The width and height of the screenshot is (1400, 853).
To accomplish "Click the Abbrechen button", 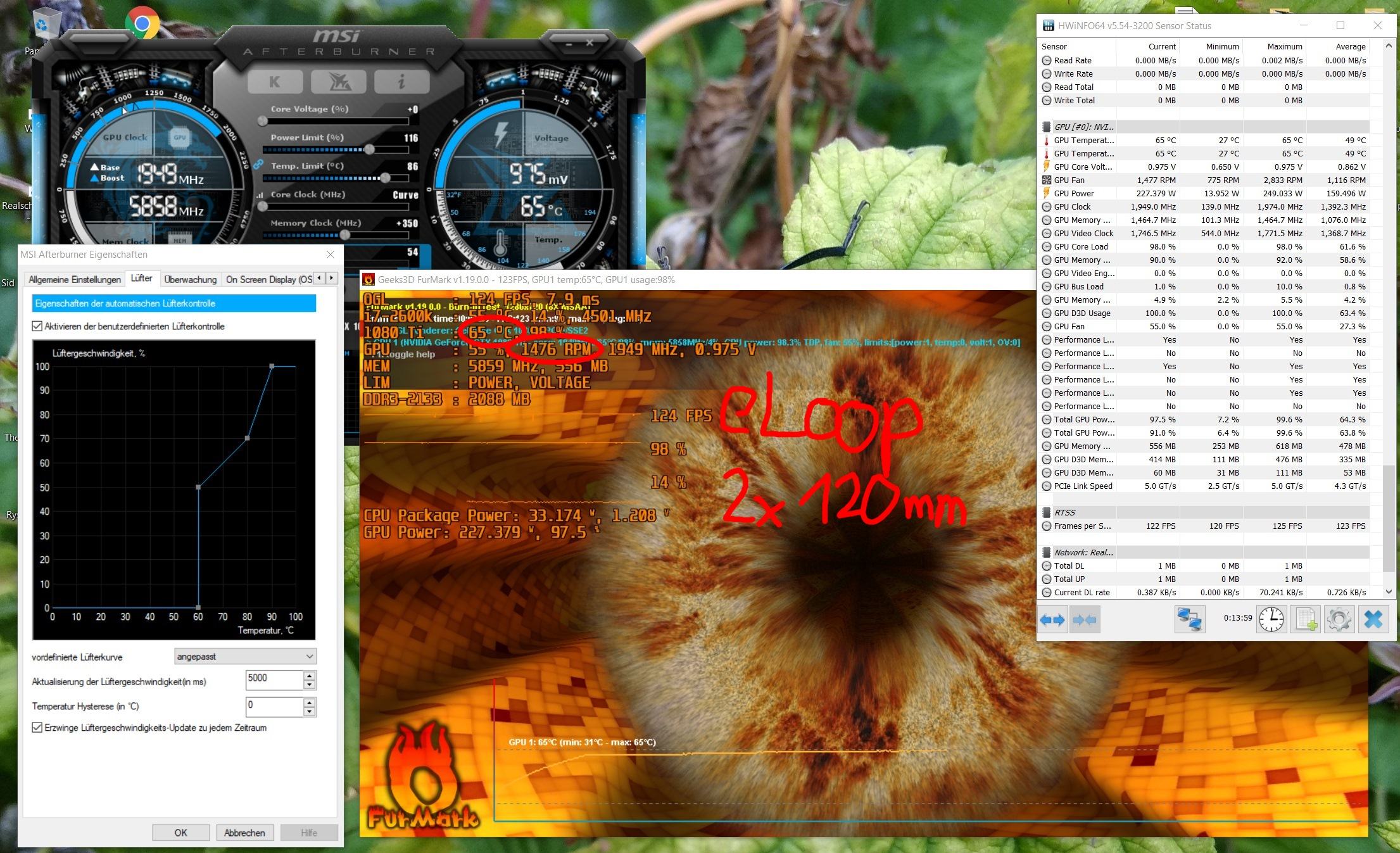I will click(244, 833).
